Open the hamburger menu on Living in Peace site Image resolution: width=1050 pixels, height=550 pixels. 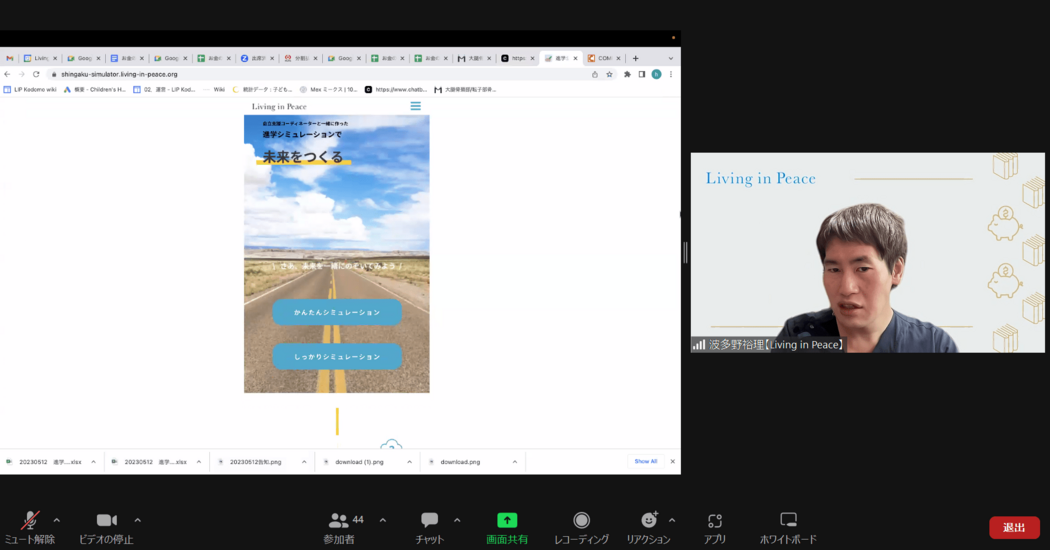pyautogui.click(x=415, y=106)
